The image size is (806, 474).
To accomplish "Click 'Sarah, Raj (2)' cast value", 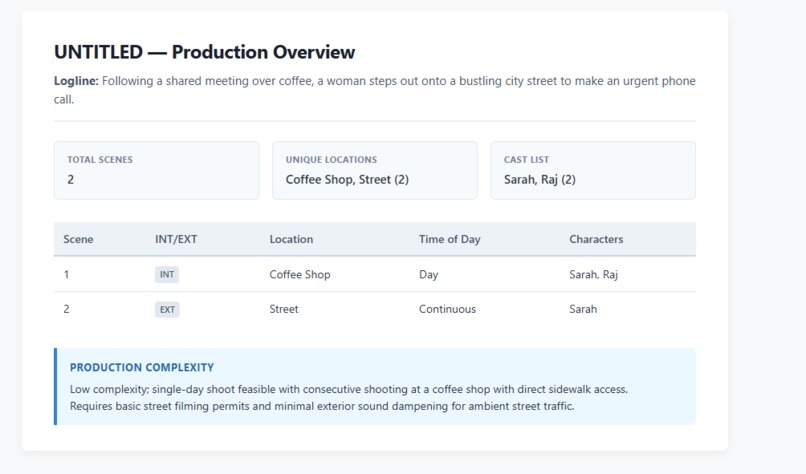I will tap(539, 179).
